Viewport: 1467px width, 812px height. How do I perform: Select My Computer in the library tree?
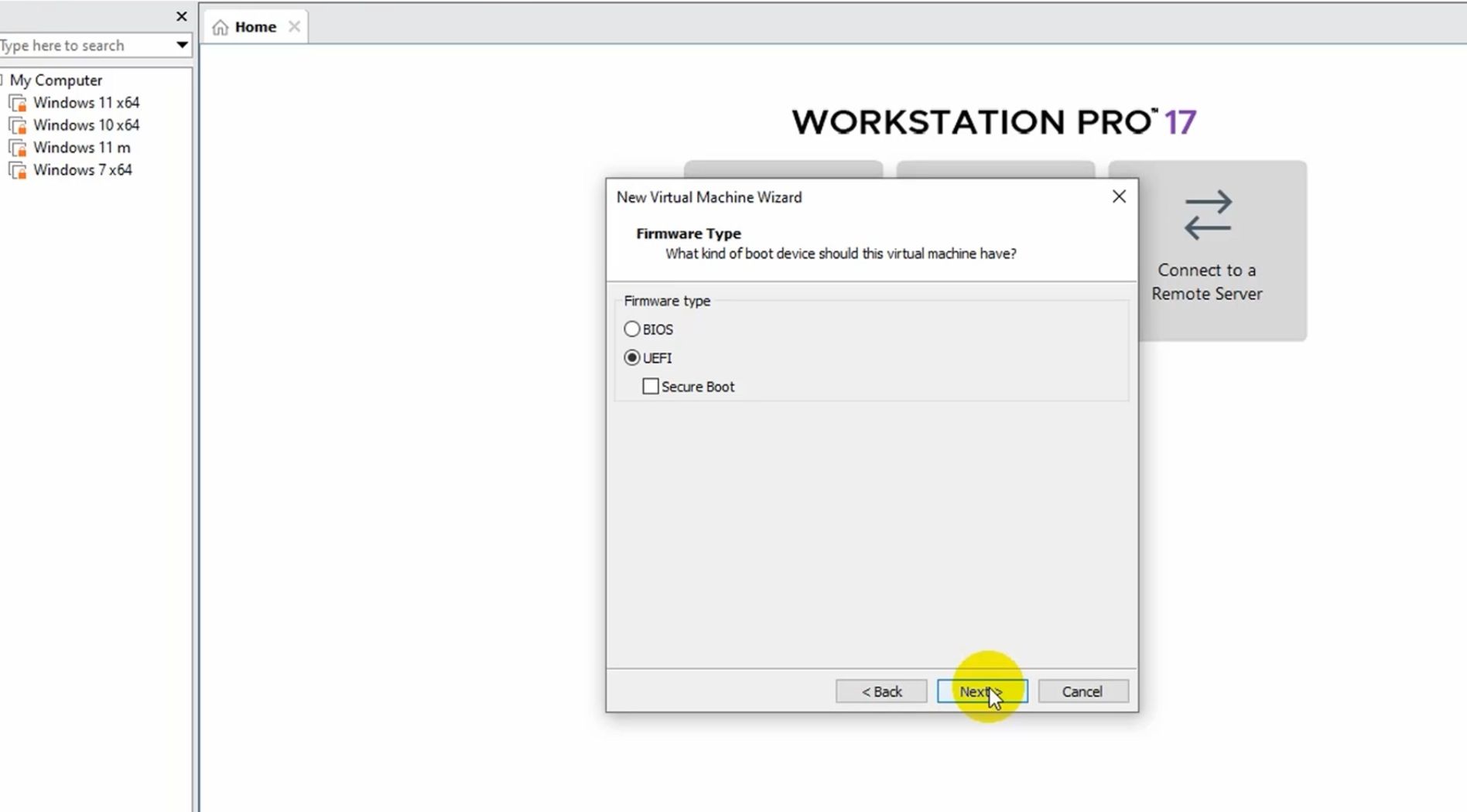(56, 80)
